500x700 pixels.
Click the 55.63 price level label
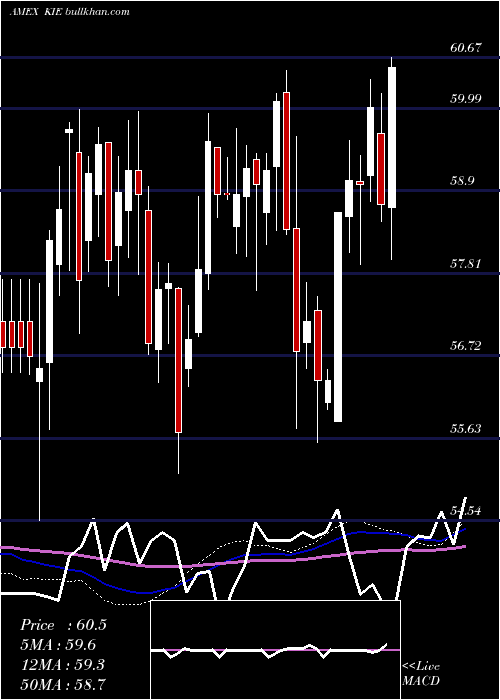click(466, 429)
